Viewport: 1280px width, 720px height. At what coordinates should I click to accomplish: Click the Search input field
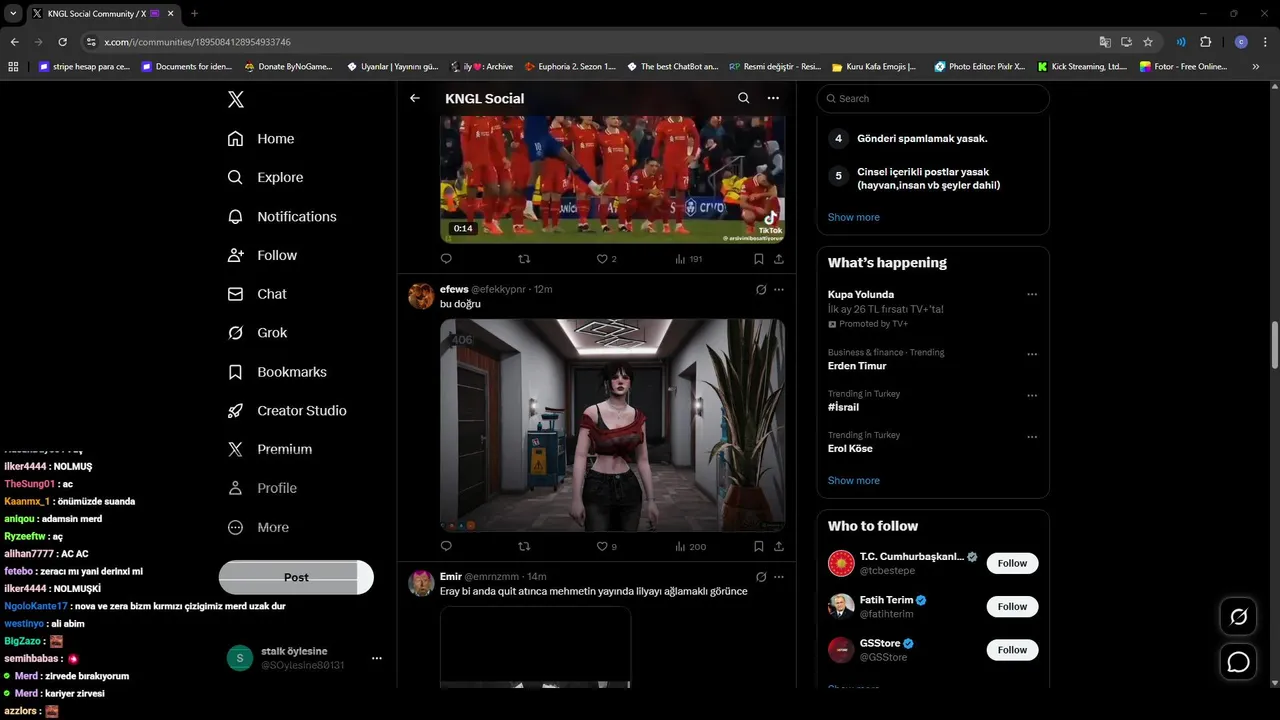[933, 98]
